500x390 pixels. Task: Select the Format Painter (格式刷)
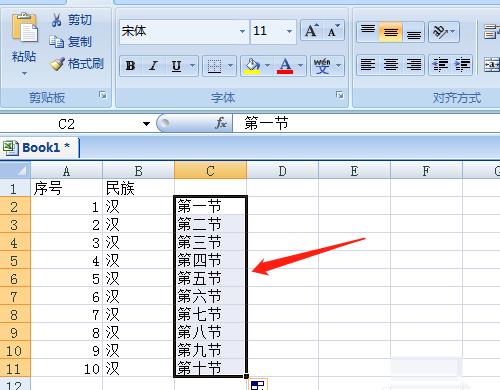coord(77,64)
